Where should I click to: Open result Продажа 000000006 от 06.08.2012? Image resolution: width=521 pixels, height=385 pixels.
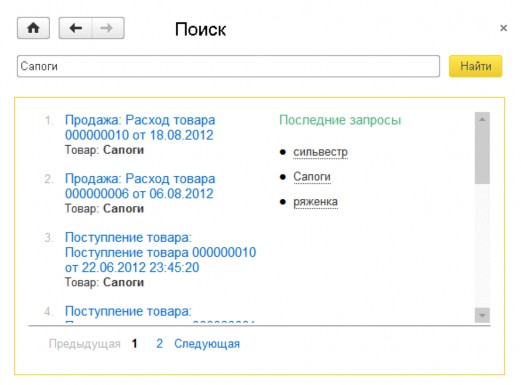coord(140,186)
